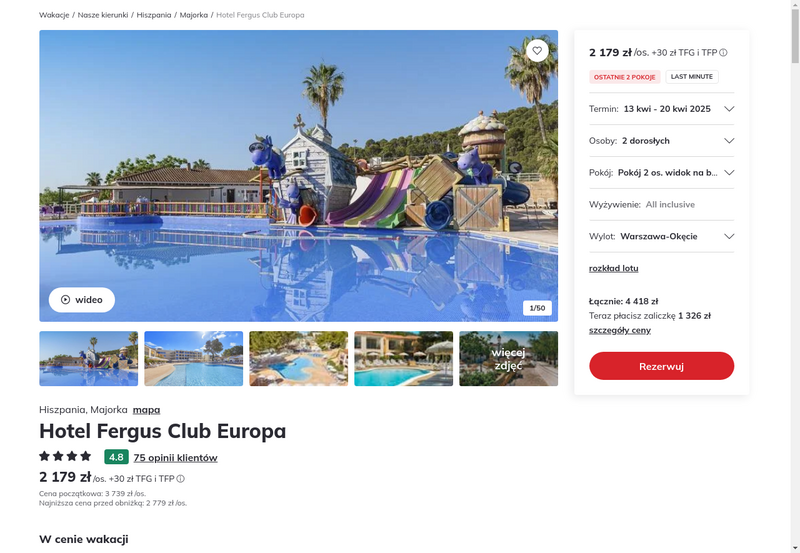The width and height of the screenshot is (800, 553).
Task: Click info icon next to lower TFG i TFP
Action: [181, 479]
